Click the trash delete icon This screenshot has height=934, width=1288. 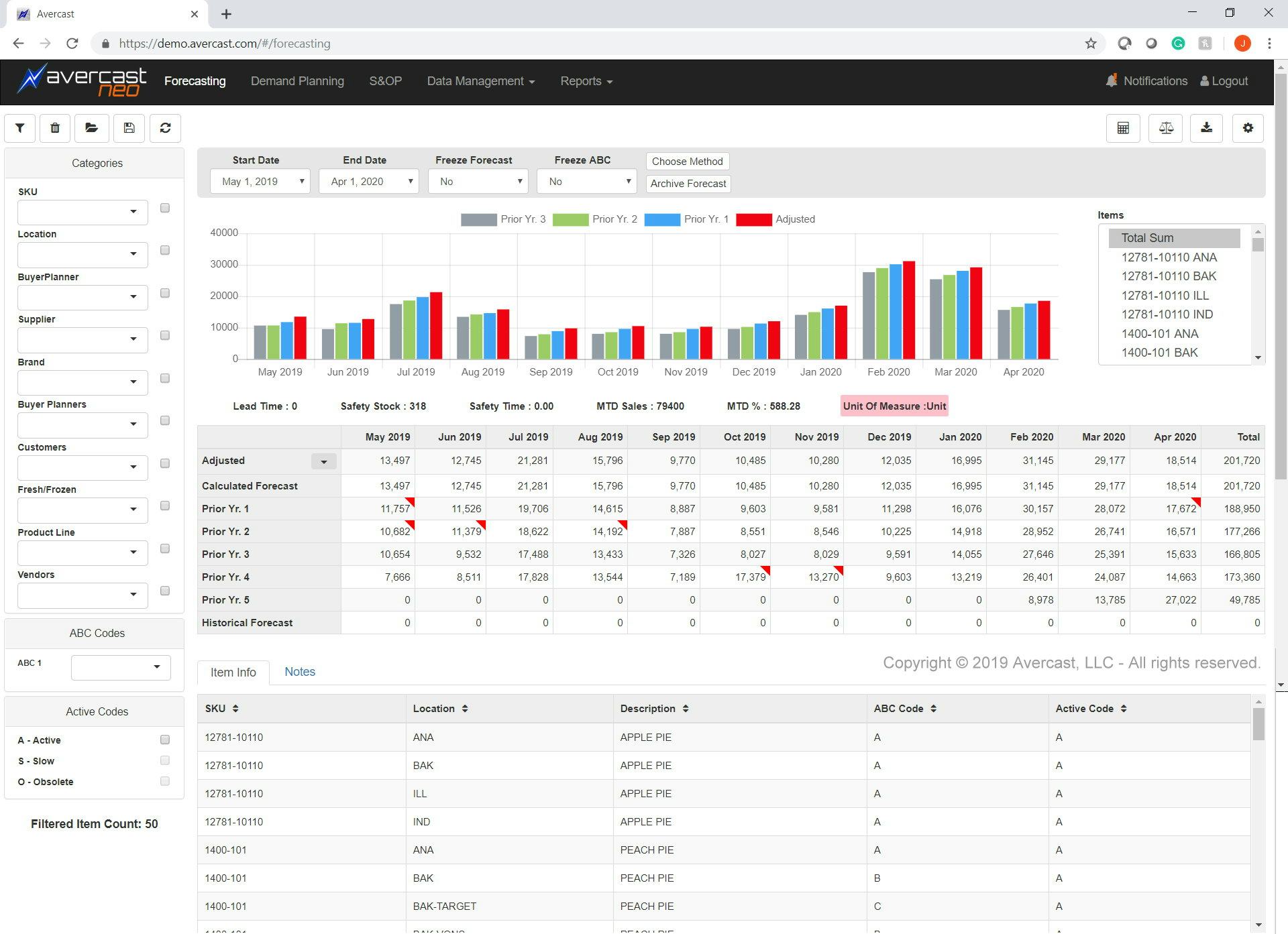(x=55, y=128)
